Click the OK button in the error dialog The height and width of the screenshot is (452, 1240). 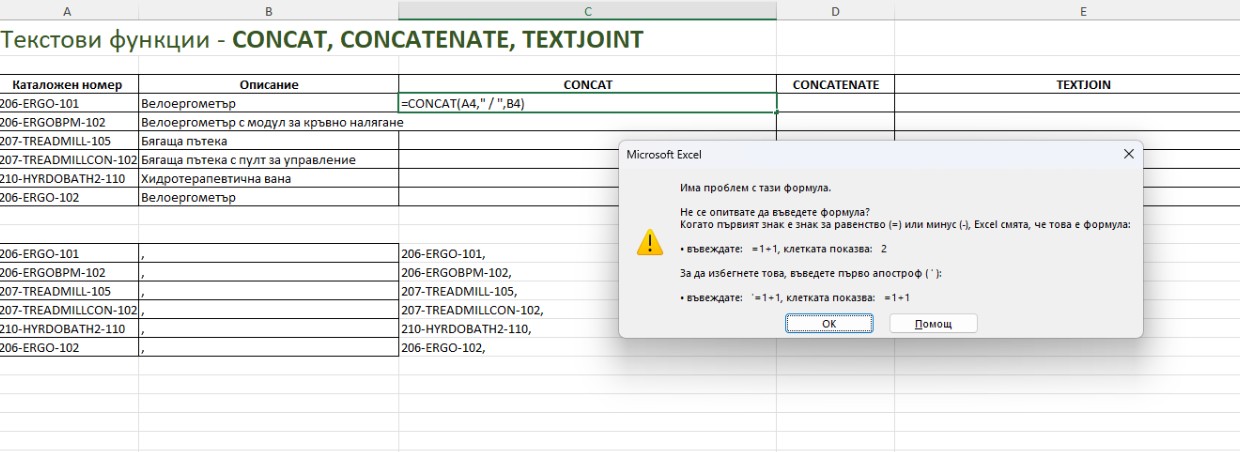(x=829, y=324)
